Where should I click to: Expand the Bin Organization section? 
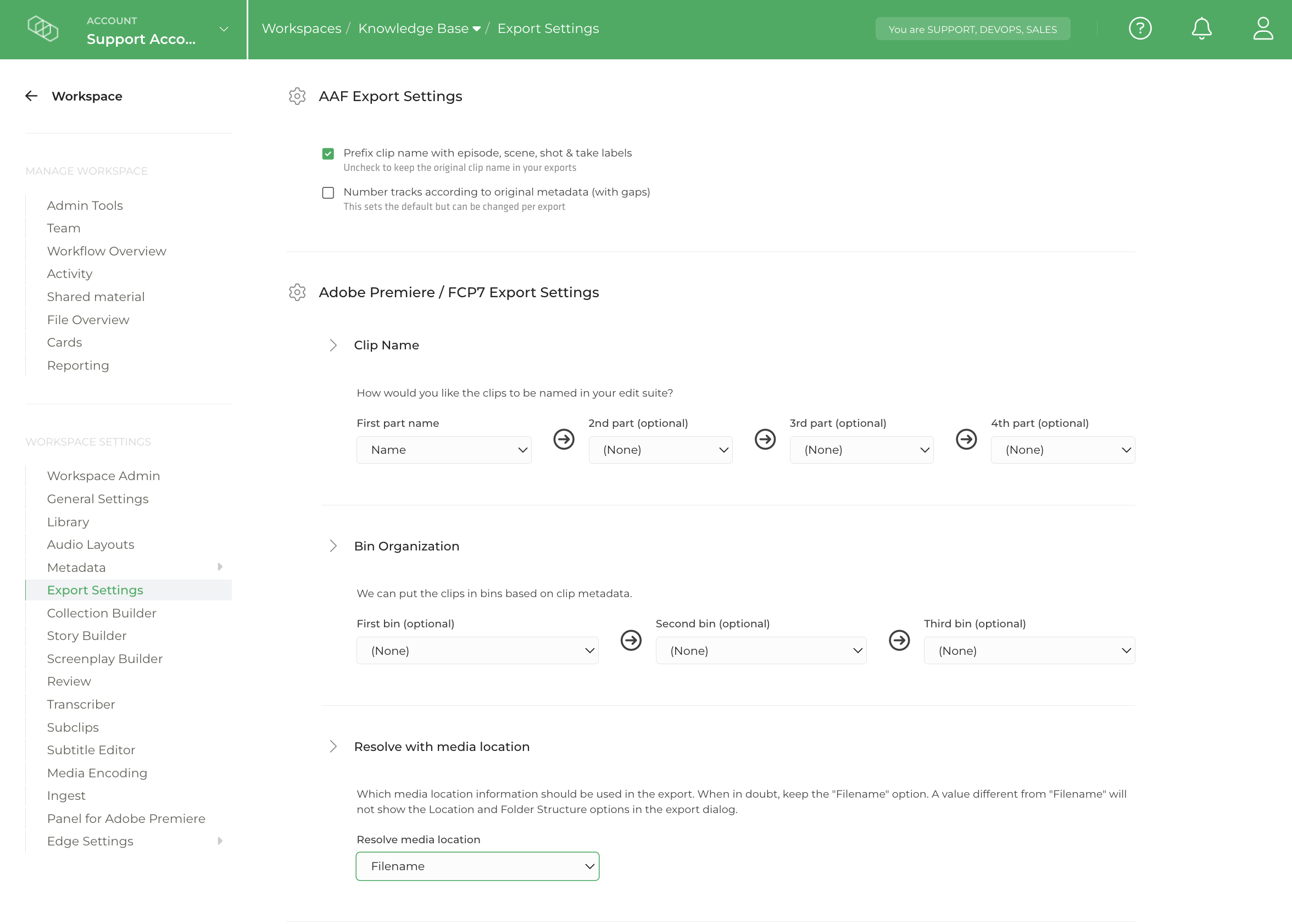[x=334, y=546]
